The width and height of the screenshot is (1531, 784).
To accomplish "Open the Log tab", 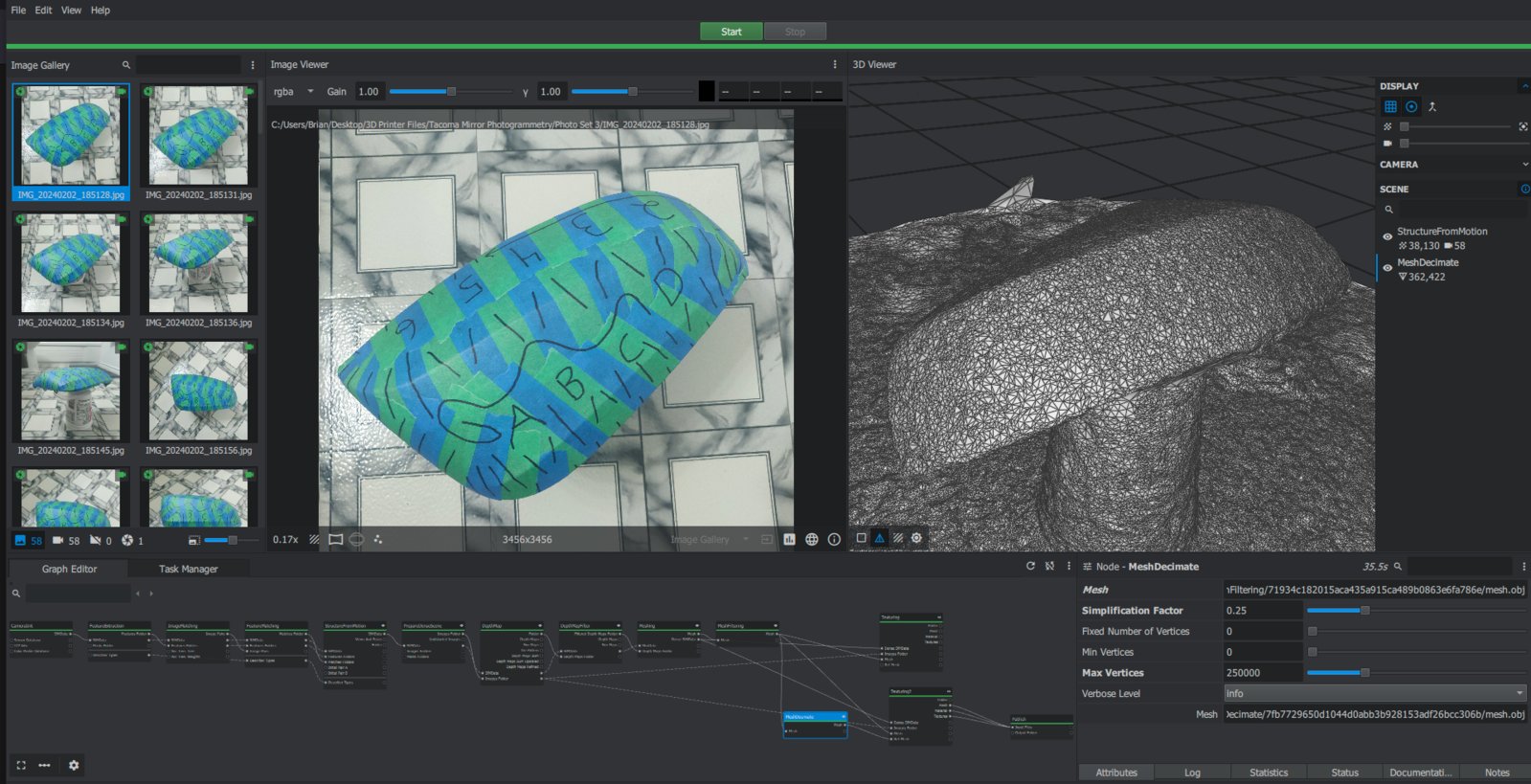I will [1192, 773].
